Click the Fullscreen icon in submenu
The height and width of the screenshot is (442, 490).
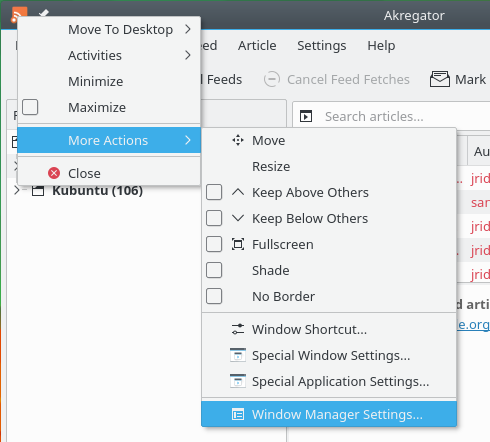pos(238,244)
